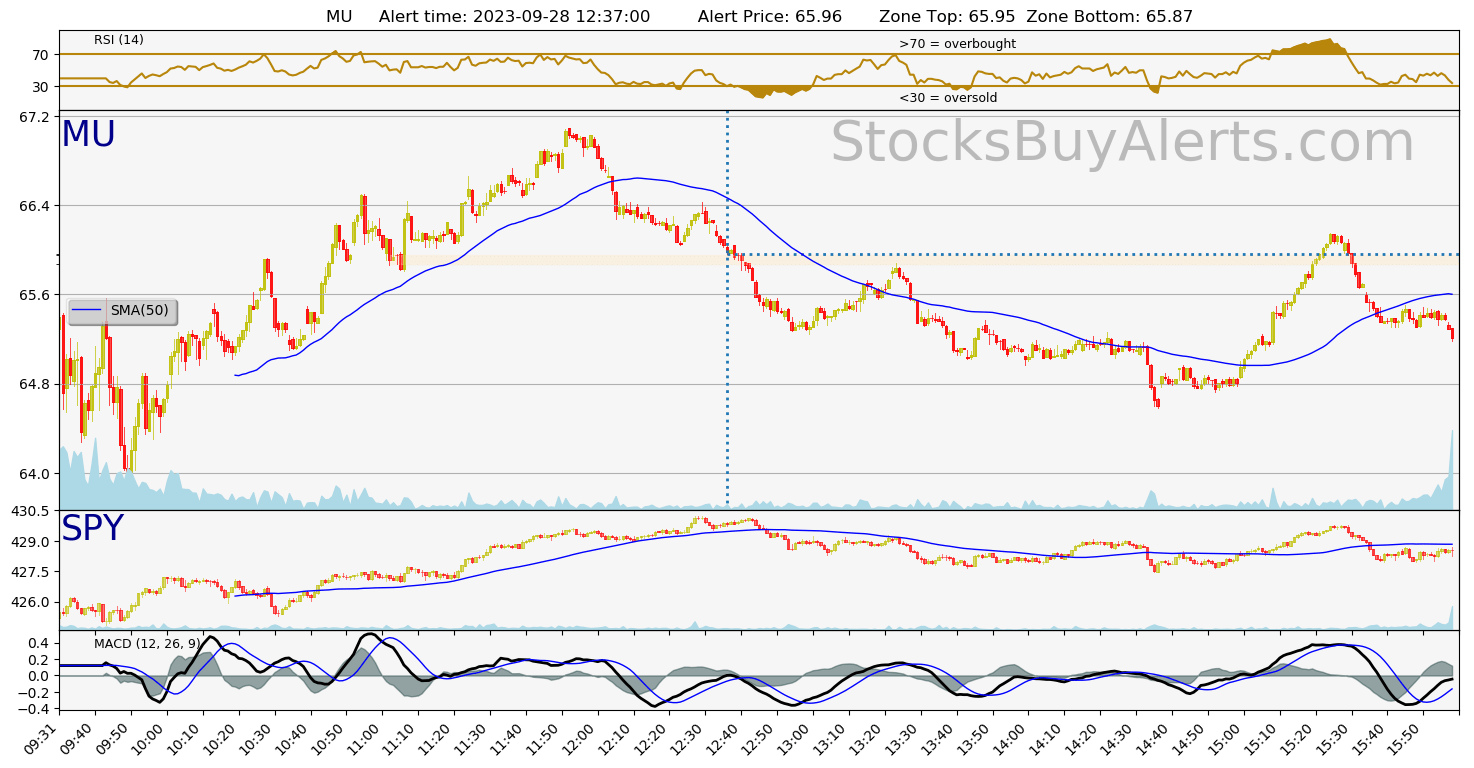Click the 430.5 SPY axis label
The image size is (1474, 768).
tap(29, 511)
